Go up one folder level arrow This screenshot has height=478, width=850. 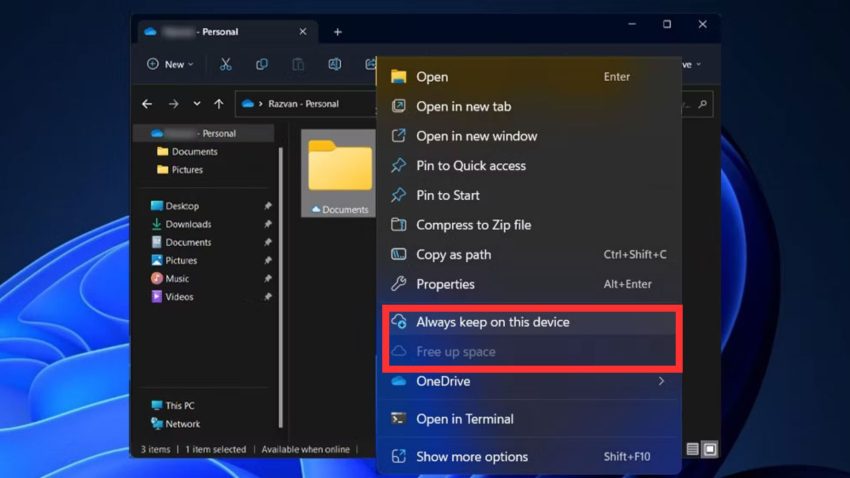[218, 104]
